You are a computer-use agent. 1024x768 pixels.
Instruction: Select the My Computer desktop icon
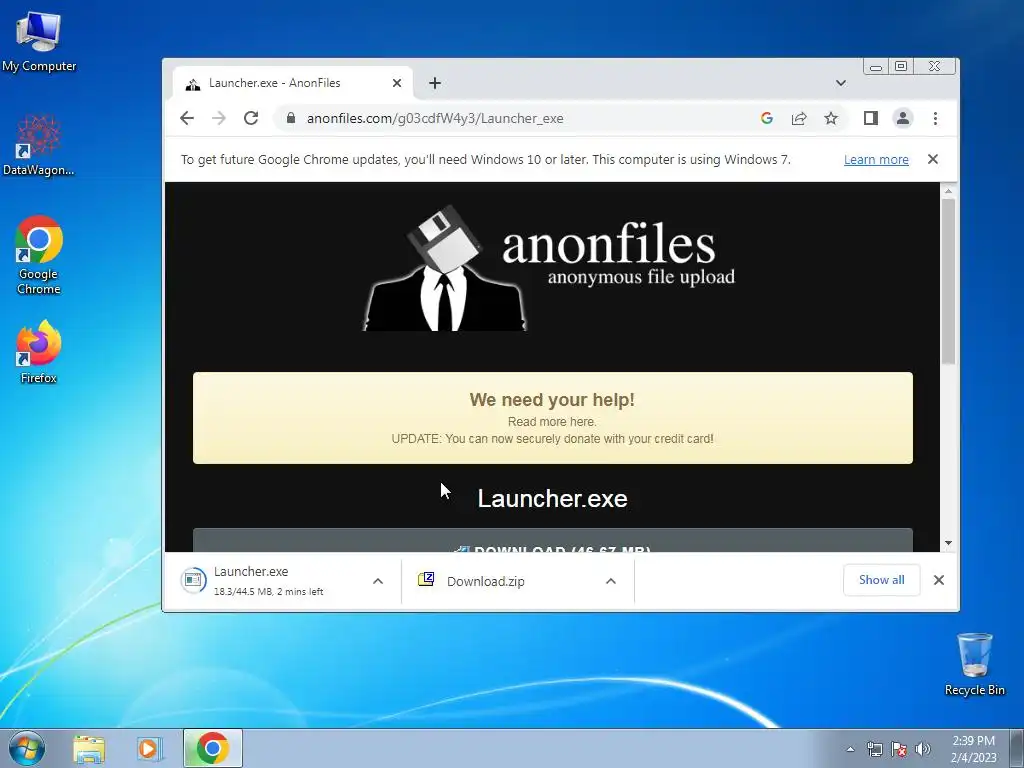(39, 41)
